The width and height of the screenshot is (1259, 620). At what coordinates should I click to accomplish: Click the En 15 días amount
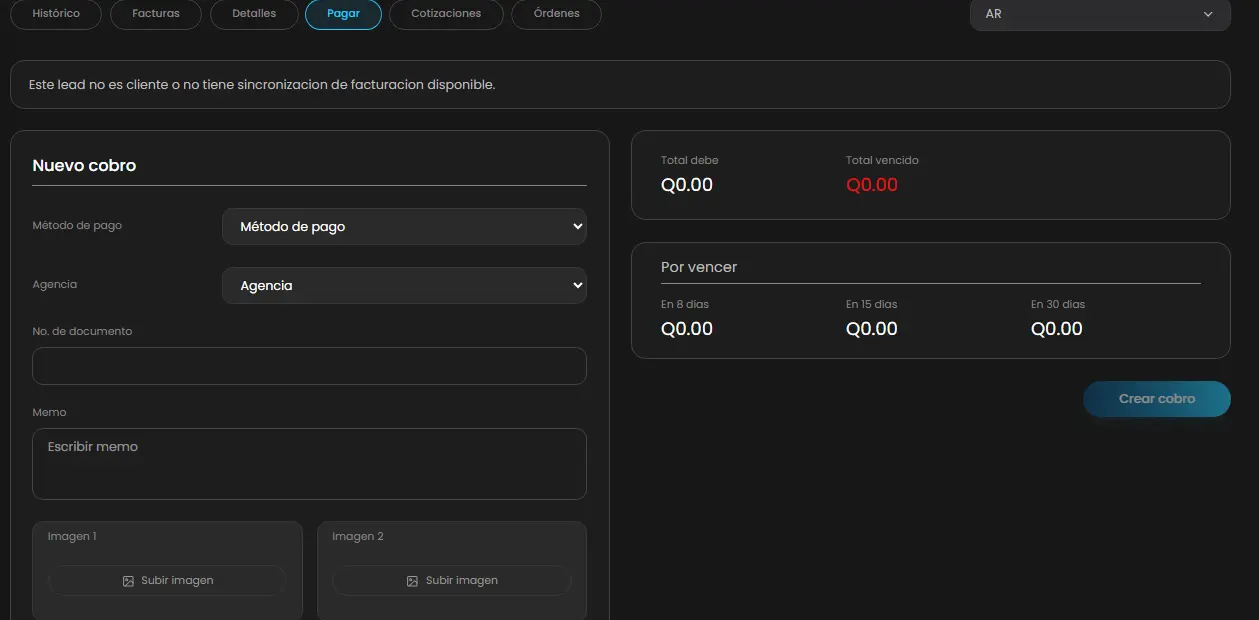click(x=872, y=329)
